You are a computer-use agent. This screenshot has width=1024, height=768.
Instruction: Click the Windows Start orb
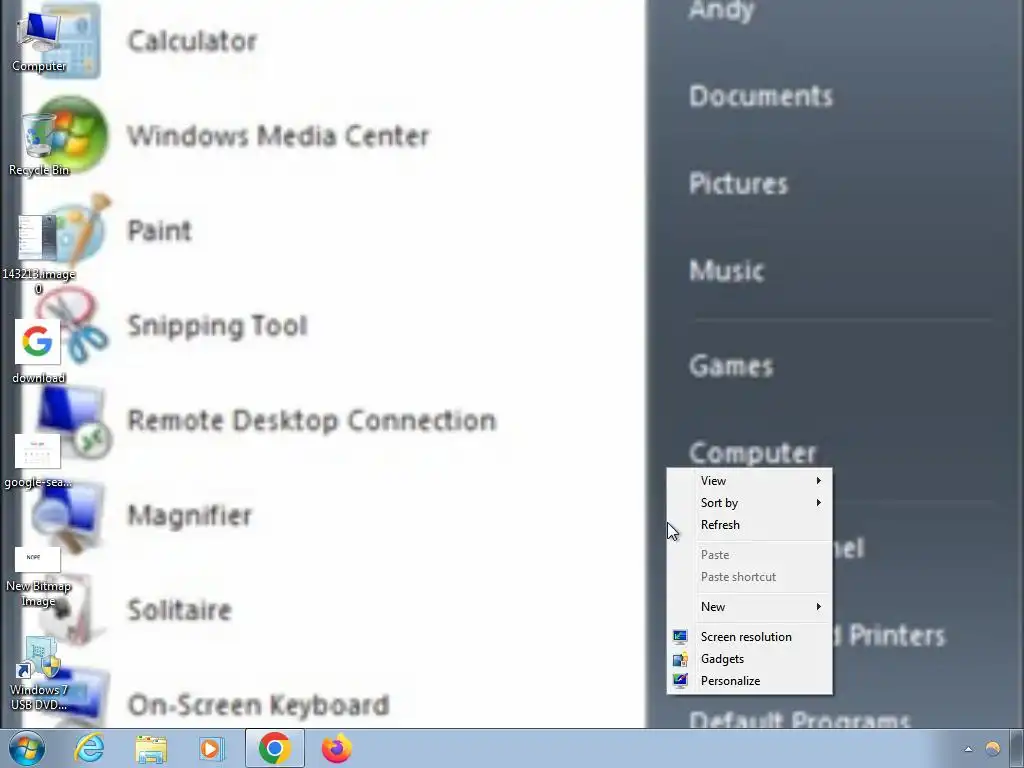point(27,748)
